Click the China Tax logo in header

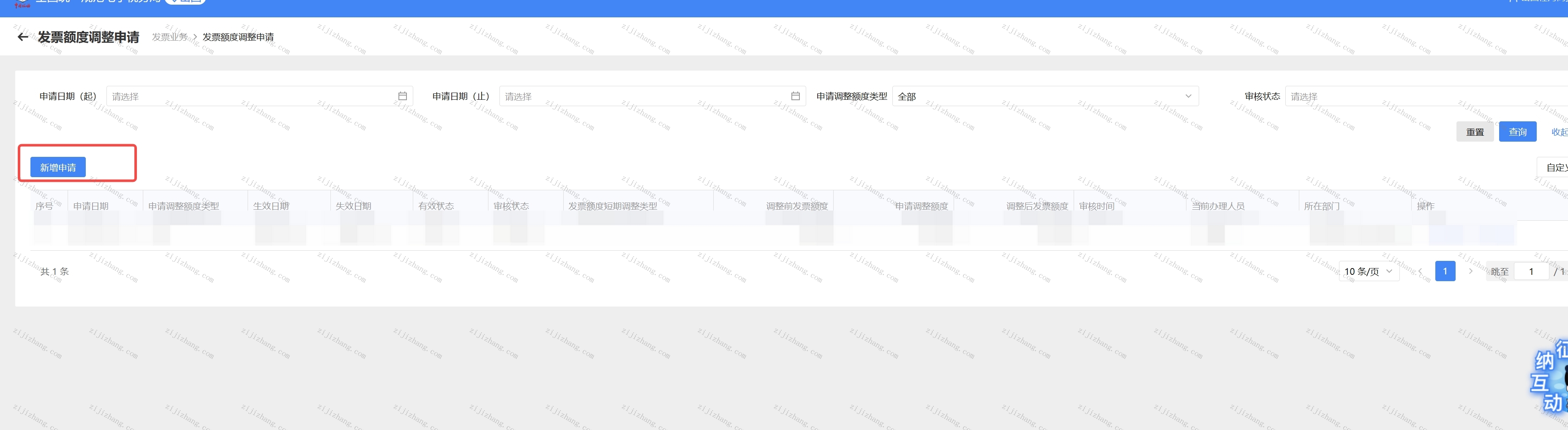[22, 4]
